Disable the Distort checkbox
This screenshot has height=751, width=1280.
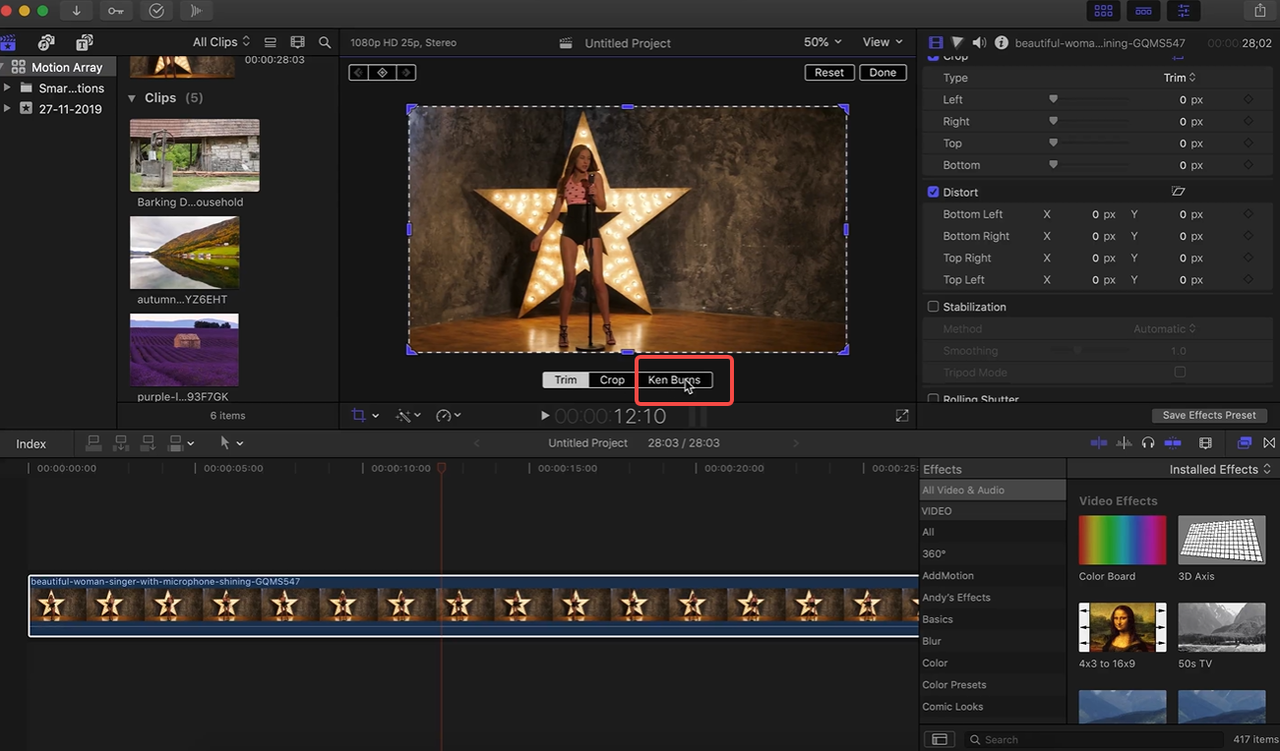click(x=933, y=192)
